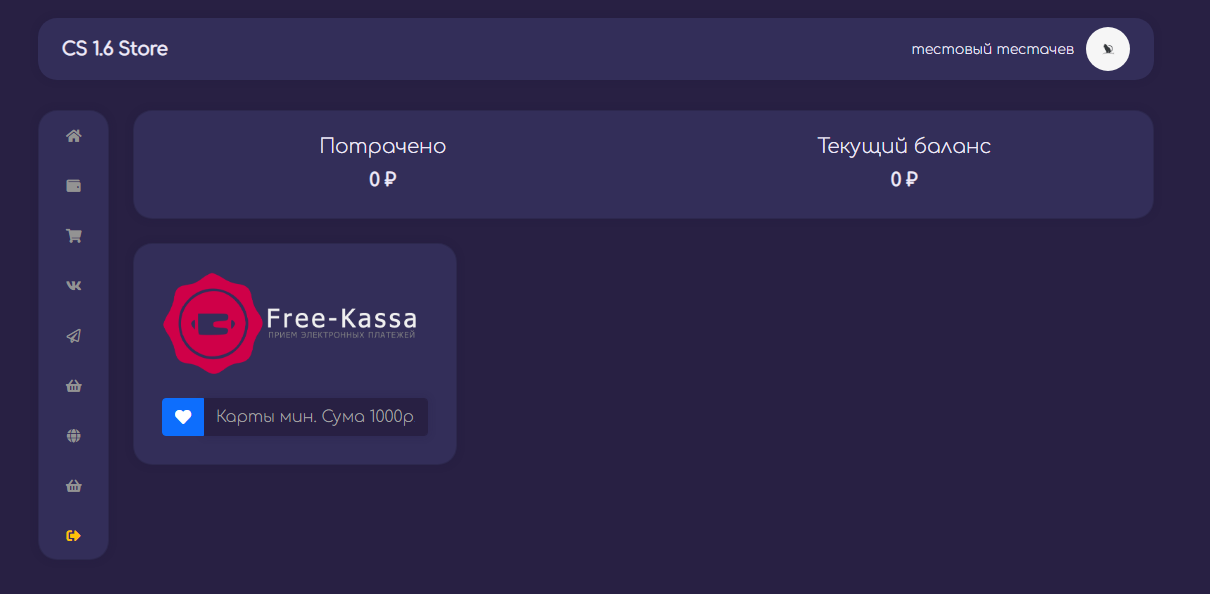Log out using the yellow exit icon

pos(73,536)
